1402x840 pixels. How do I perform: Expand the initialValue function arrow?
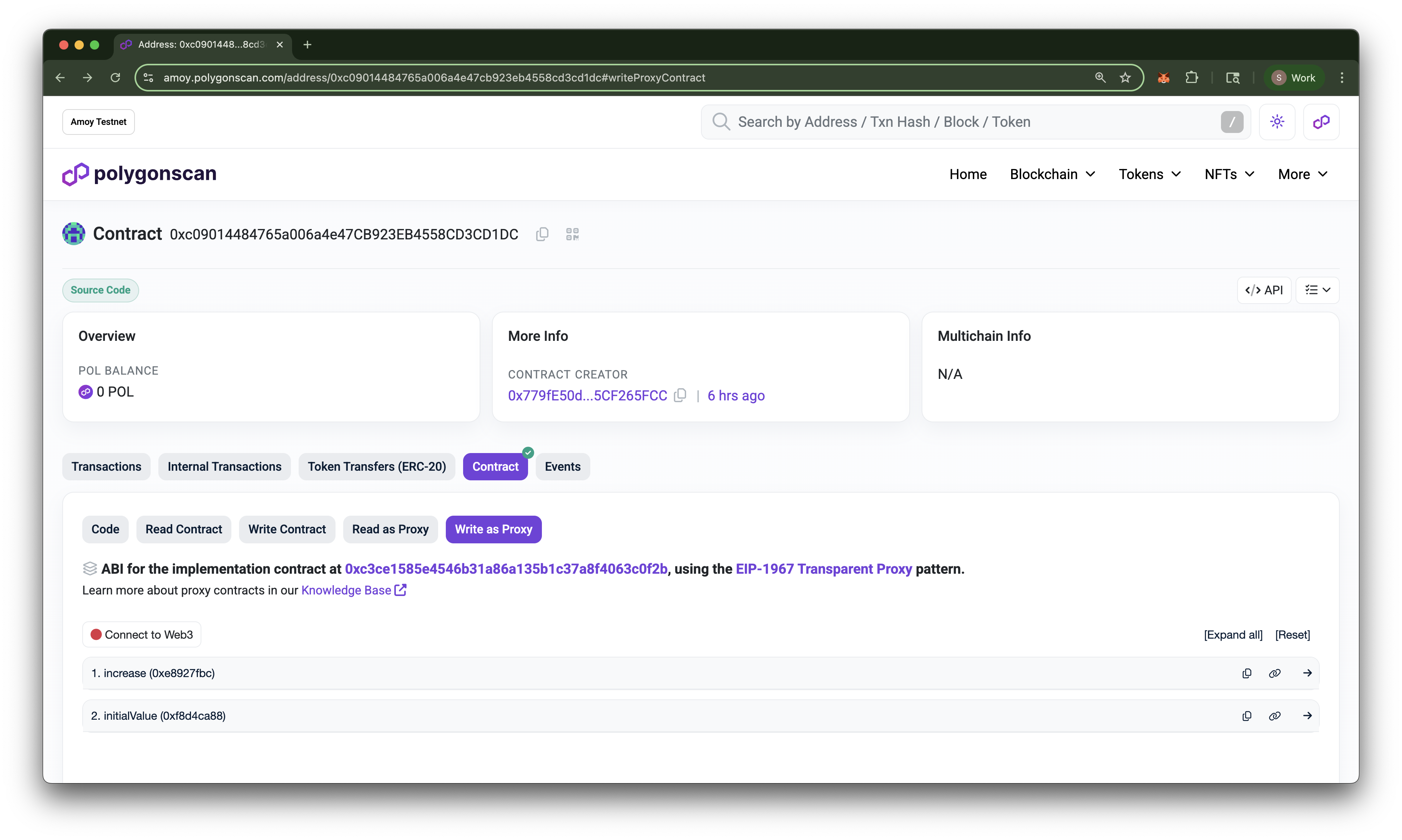pyautogui.click(x=1307, y=716)
